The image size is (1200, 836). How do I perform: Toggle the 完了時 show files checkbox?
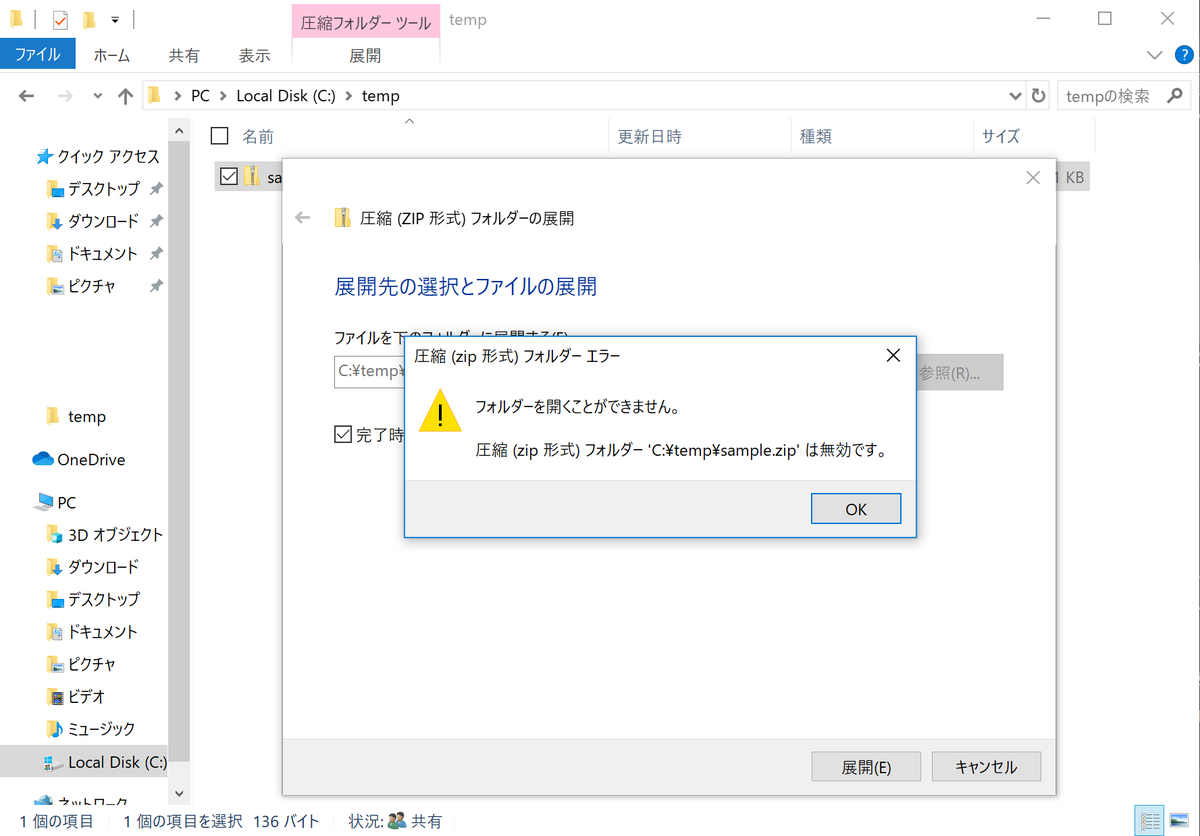pyautogui.click(x=343, y=435)
